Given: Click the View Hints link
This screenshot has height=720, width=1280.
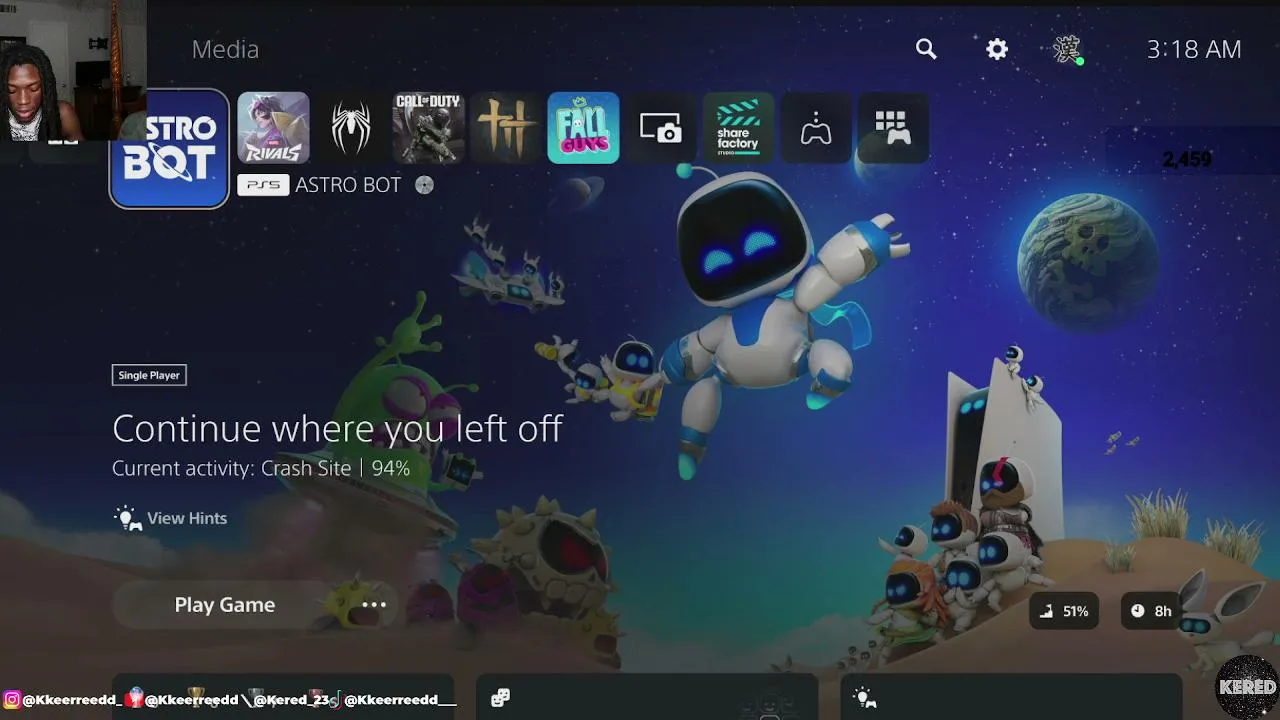Looking at the screenshot, I should pyautogui.click(x=171, y=518).
